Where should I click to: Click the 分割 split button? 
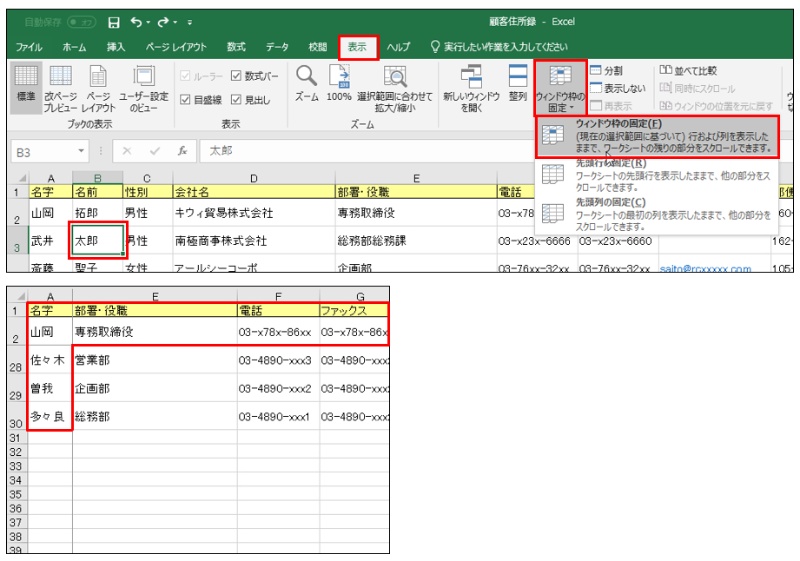click(606, 71)
